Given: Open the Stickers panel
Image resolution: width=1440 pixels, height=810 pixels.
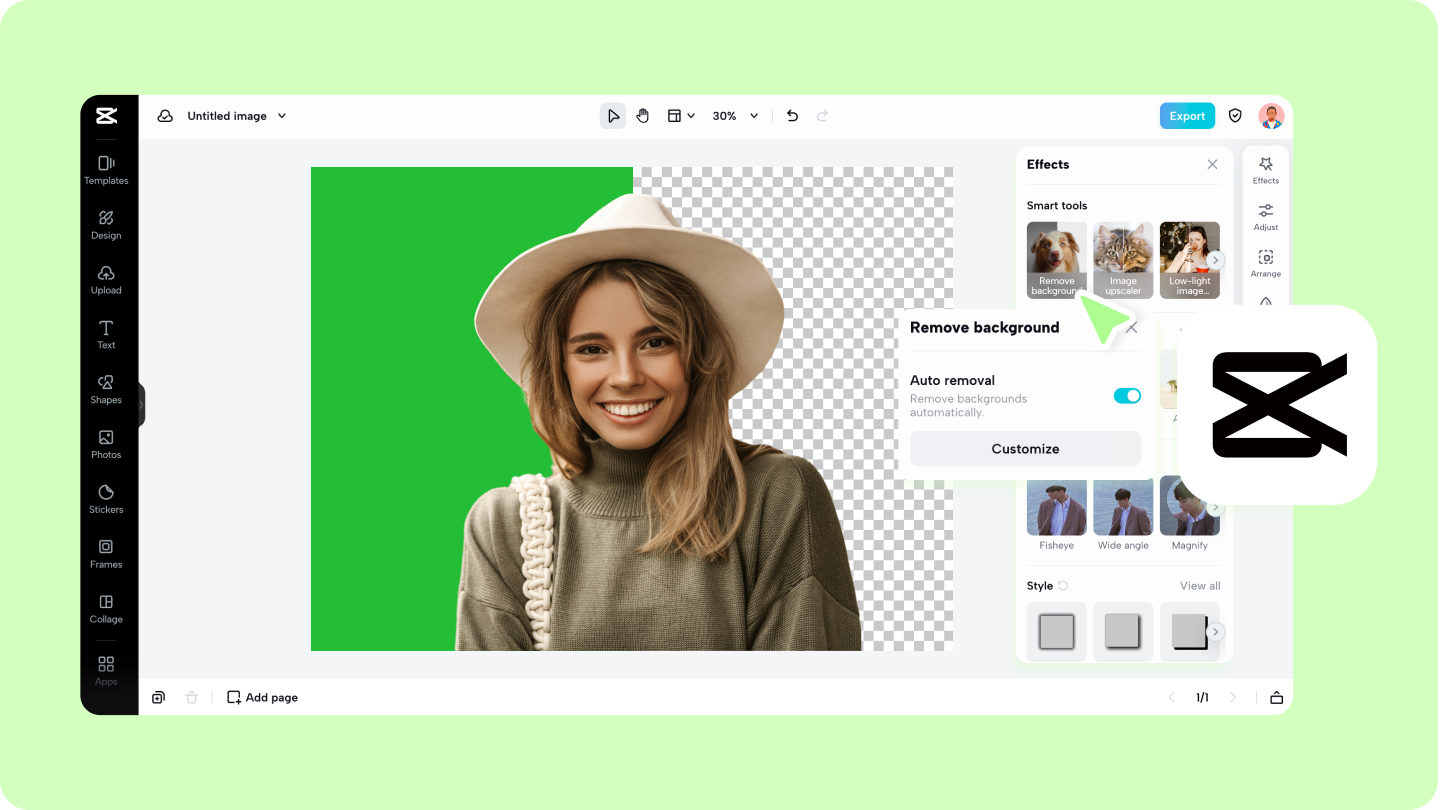Looking at the screenshot, I should pos(106,499).
